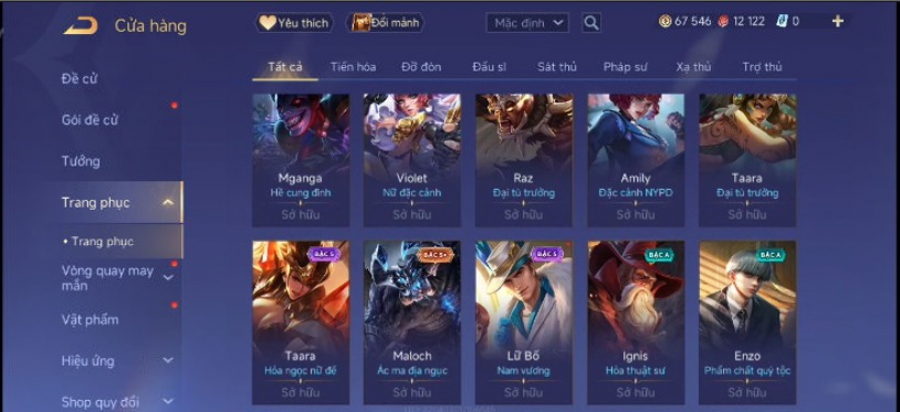Click the plus icon to add currency

[x=837, y=21]
